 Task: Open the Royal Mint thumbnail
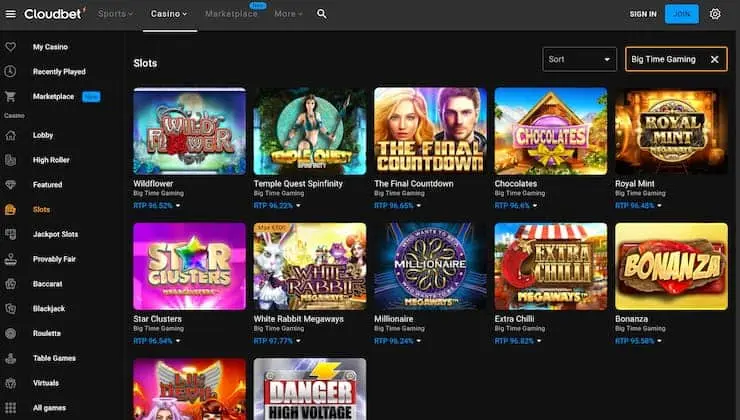[671, 131]
